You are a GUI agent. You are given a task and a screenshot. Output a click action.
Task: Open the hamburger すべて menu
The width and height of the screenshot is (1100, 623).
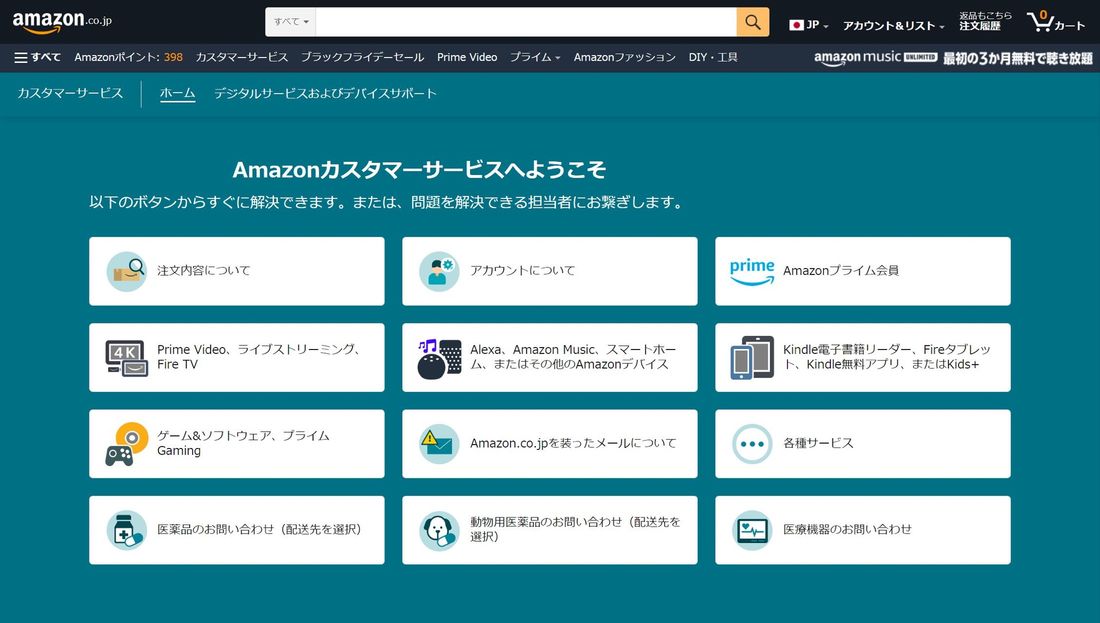click(x=37, y=58)
